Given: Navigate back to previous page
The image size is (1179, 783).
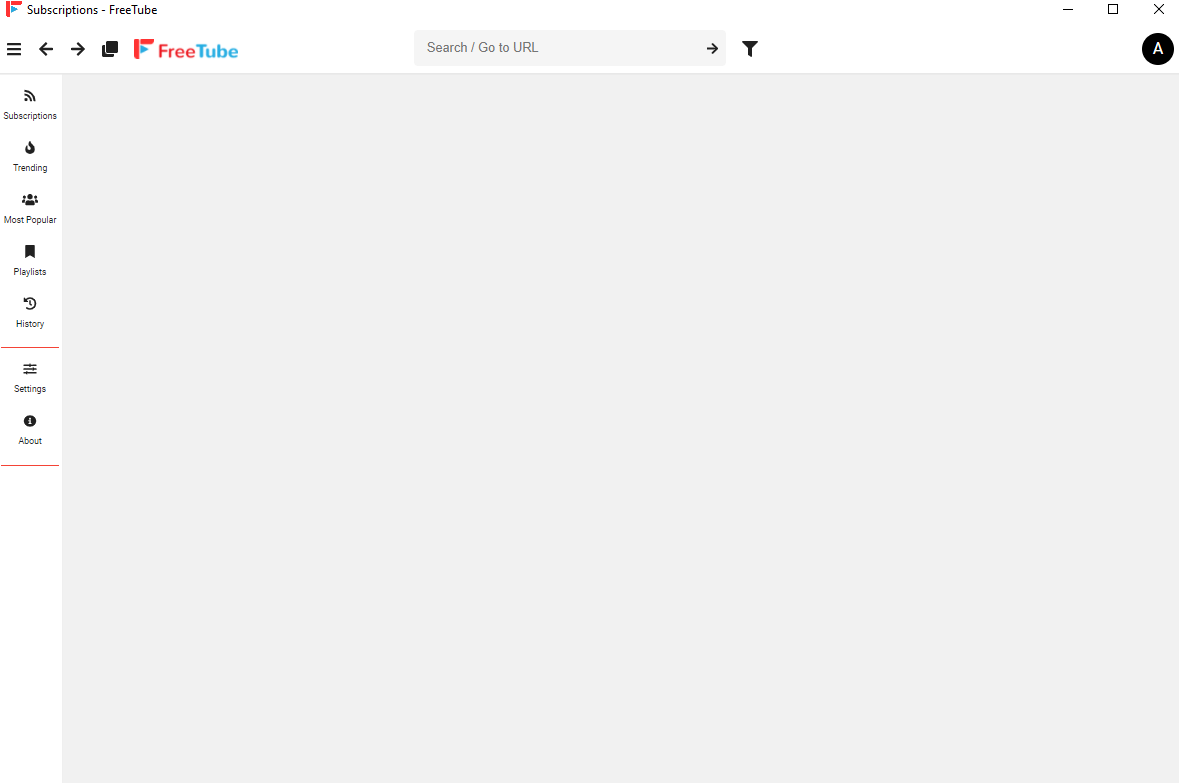Looking at the screenshot, I should (45, 48).
